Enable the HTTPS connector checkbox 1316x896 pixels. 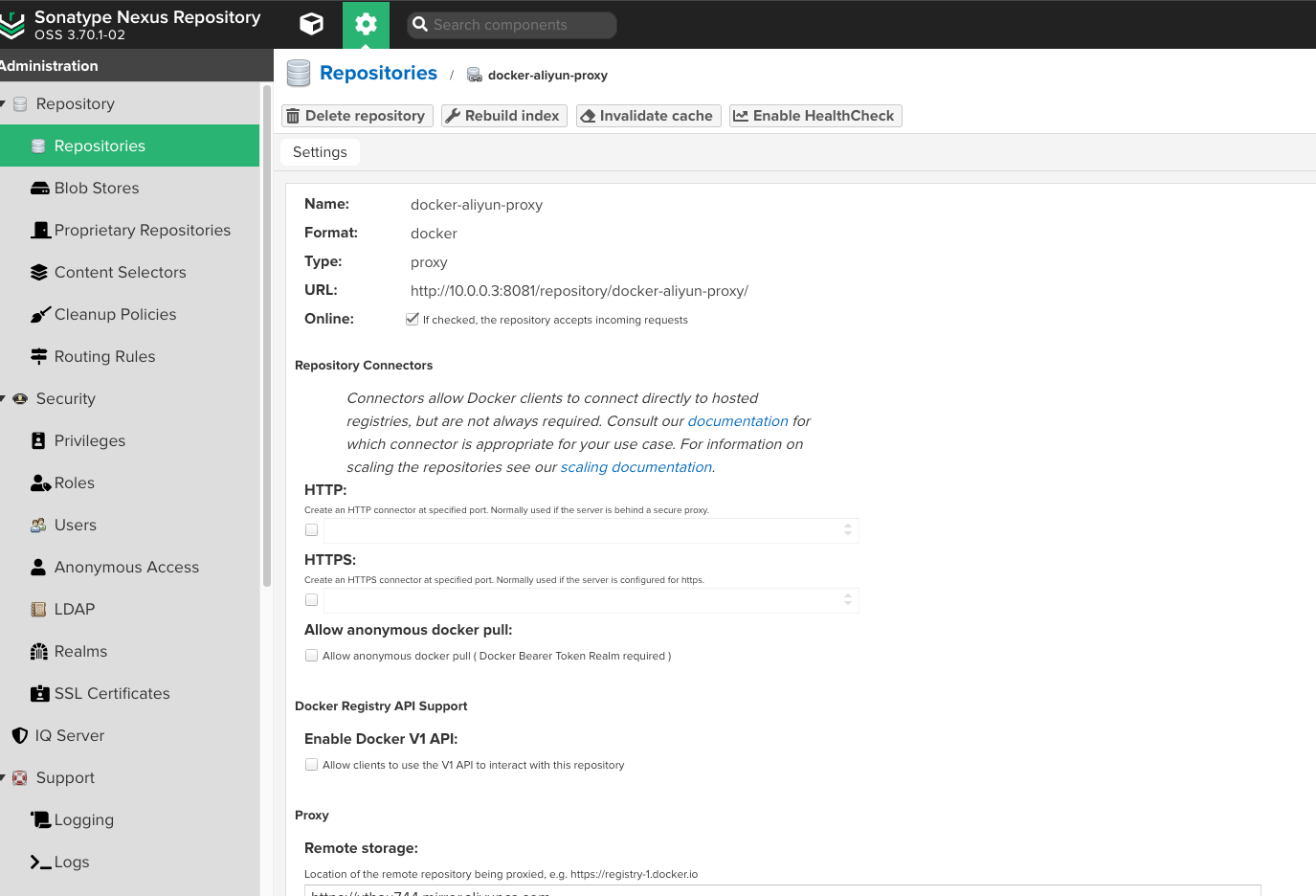pos(311,599)
